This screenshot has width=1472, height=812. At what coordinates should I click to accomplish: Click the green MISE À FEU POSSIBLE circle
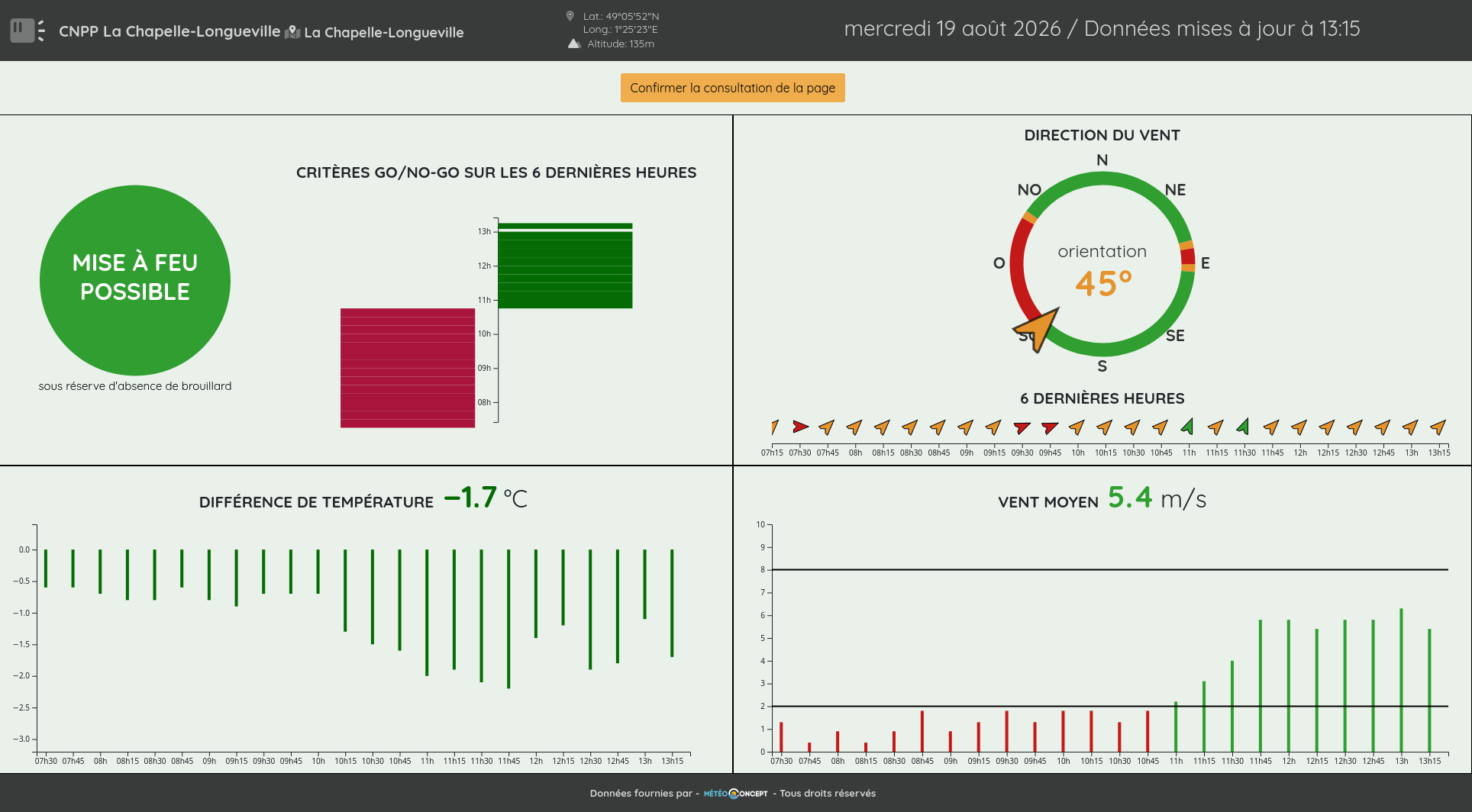point(135,280)
